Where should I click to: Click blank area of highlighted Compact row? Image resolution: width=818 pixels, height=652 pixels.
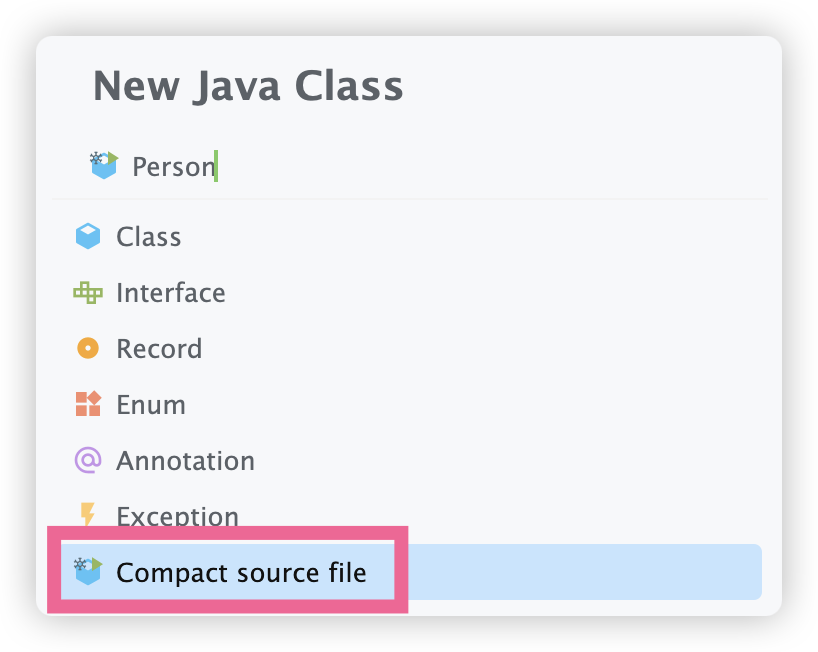[x=580, y=573]
